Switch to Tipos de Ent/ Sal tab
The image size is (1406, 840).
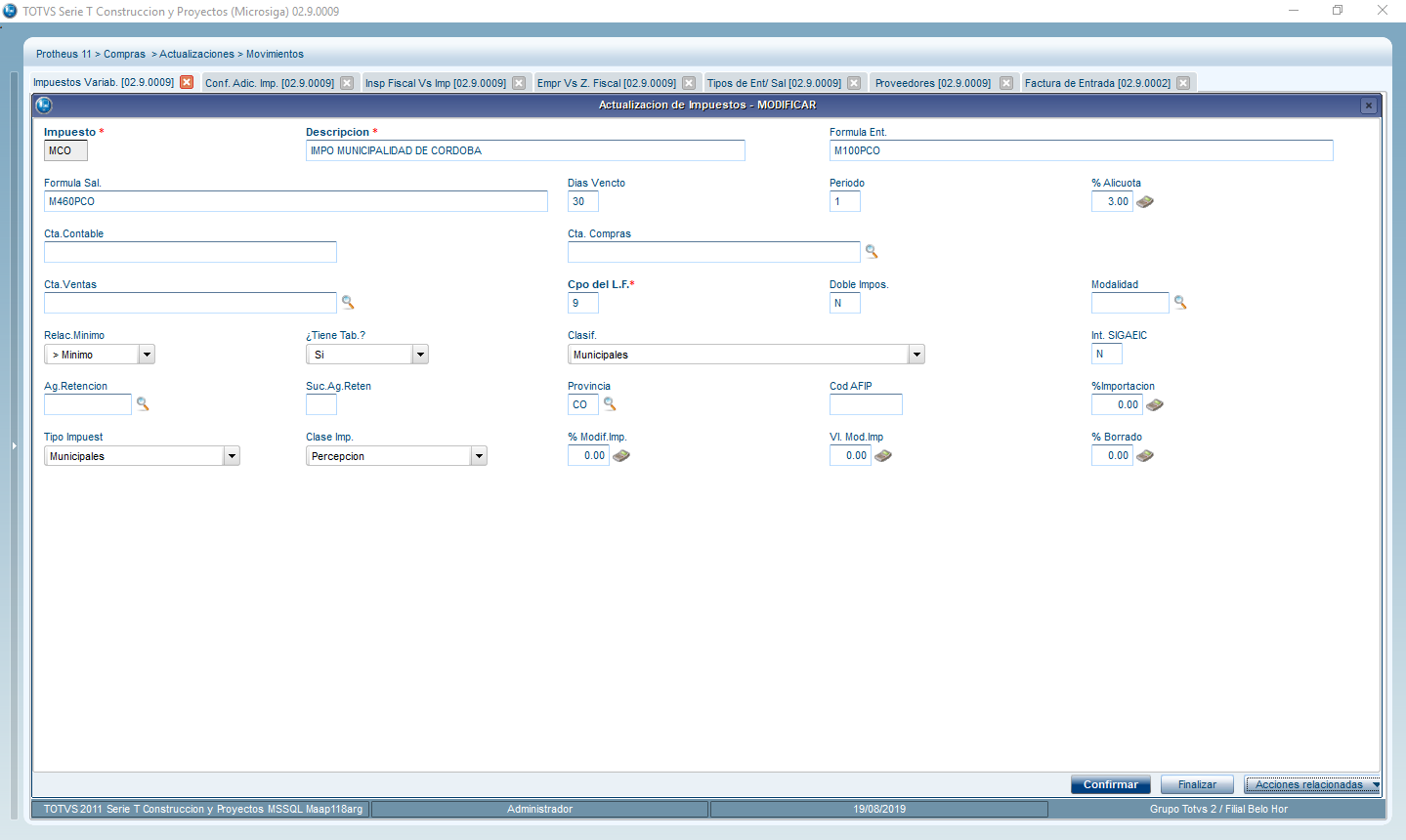[x=774, y=83]
